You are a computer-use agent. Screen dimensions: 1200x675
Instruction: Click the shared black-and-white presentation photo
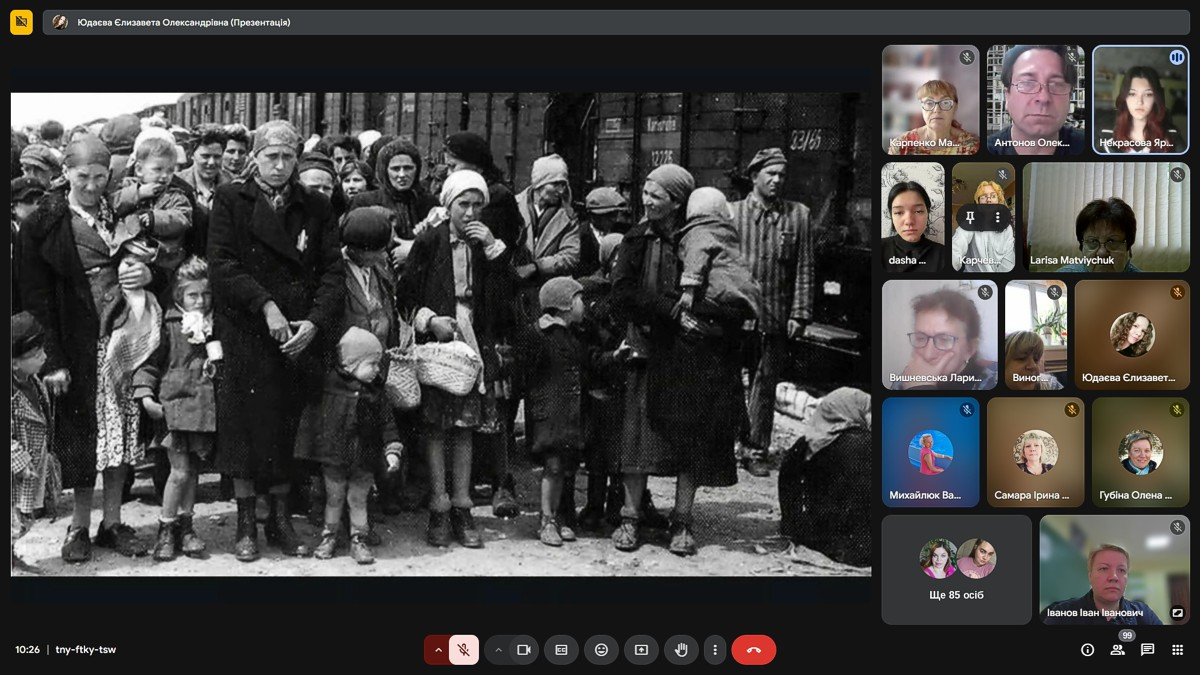click(441, 335)
